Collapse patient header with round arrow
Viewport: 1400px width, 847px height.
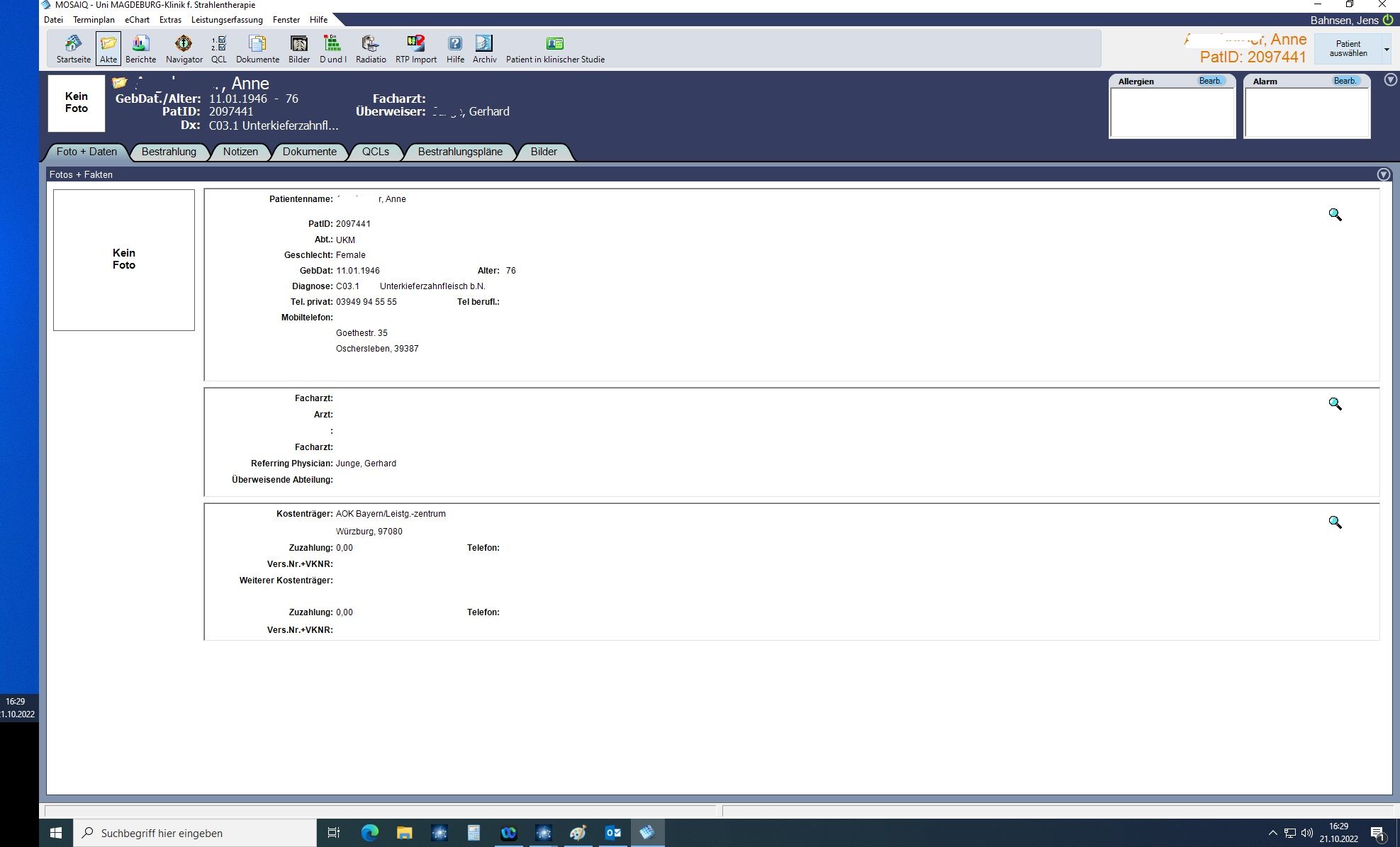[1390, 80]
